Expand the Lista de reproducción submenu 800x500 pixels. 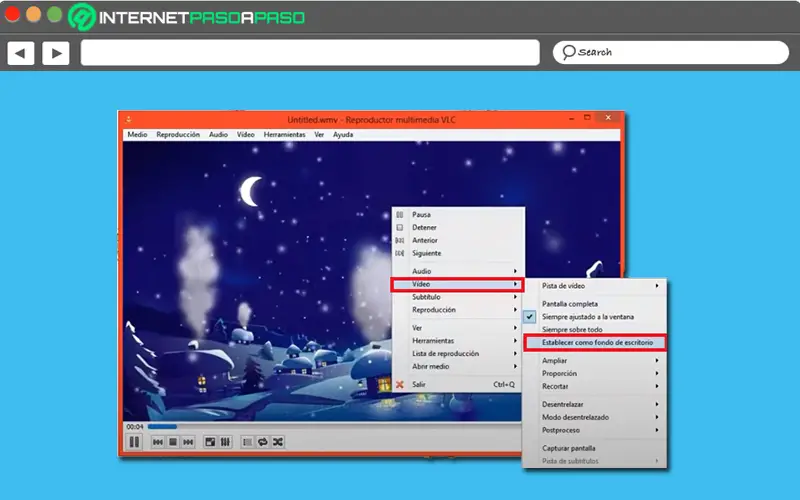(x=458, y=354)
